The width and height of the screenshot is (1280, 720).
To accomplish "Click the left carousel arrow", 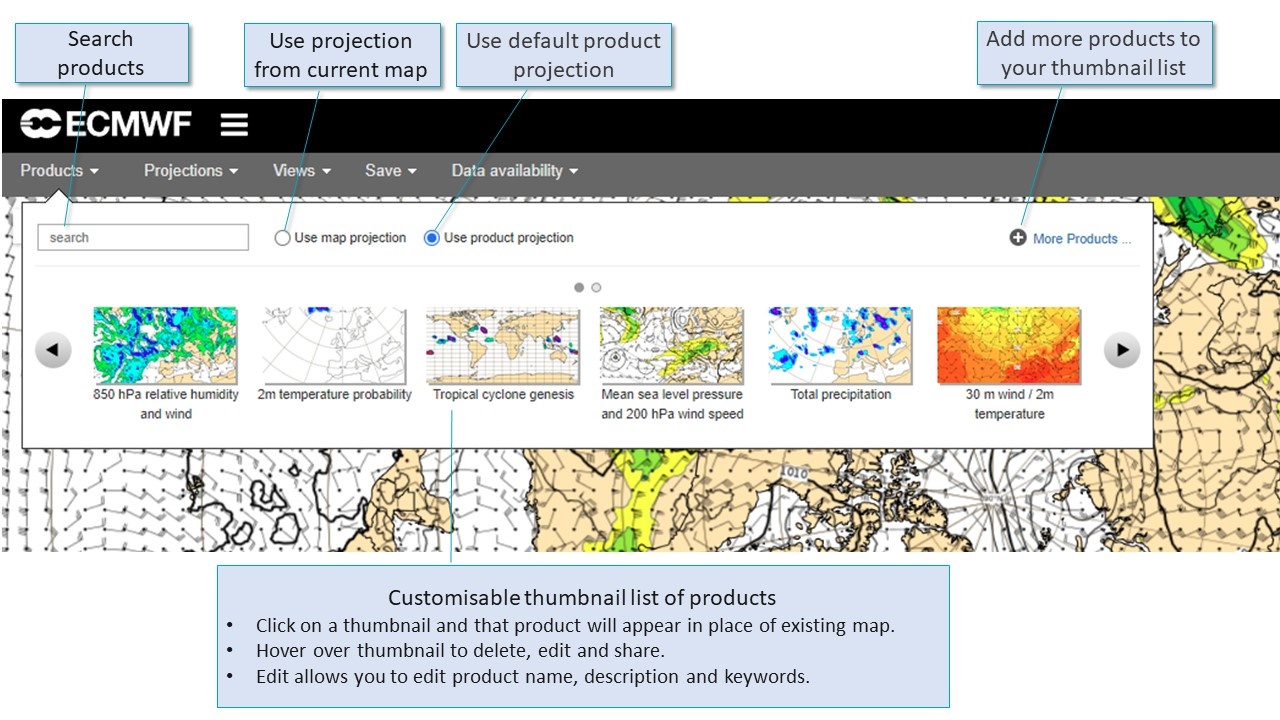I will tap(52, 349).
